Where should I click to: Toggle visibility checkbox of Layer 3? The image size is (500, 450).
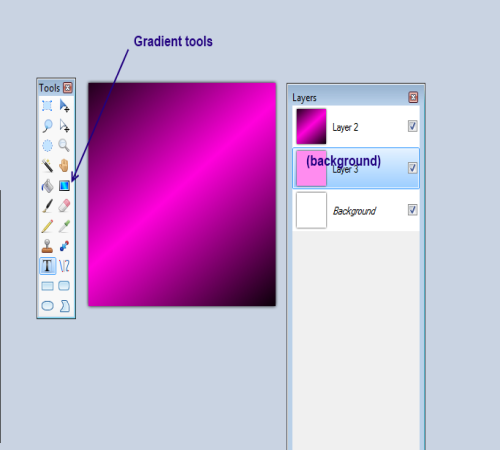(412, 168)
